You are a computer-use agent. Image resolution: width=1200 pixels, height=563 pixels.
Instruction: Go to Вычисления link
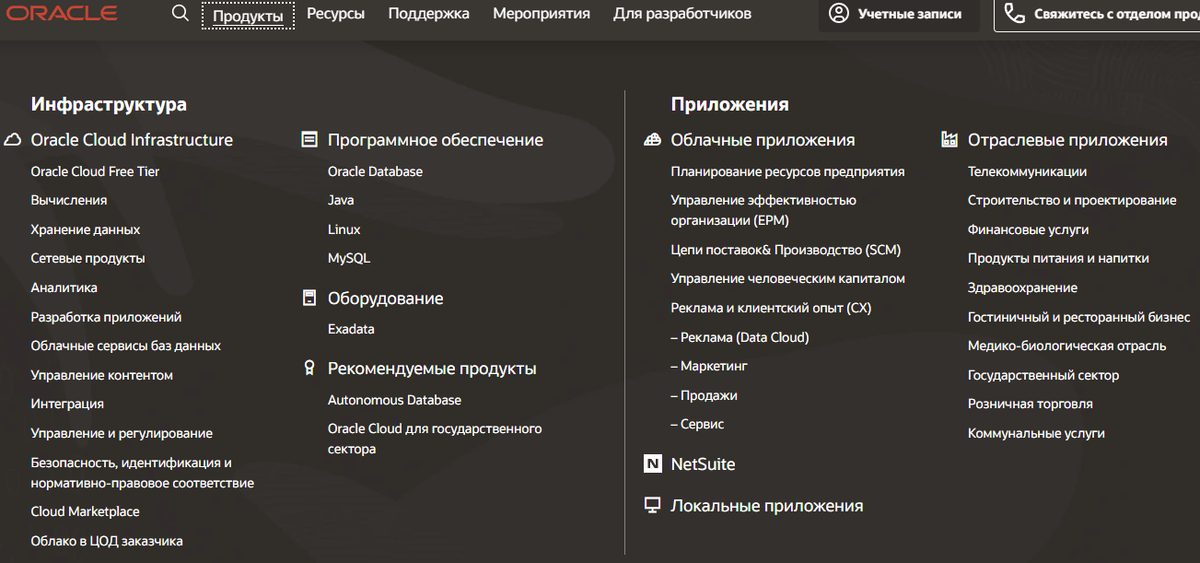click(x=69, y=200)
